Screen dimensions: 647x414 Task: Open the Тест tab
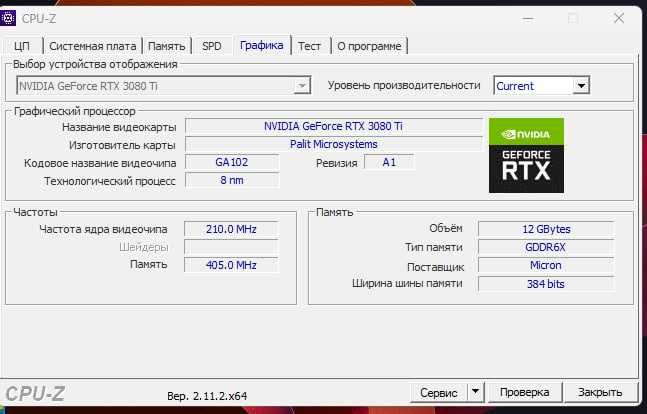pyautogui.click(x=309, y=46)
